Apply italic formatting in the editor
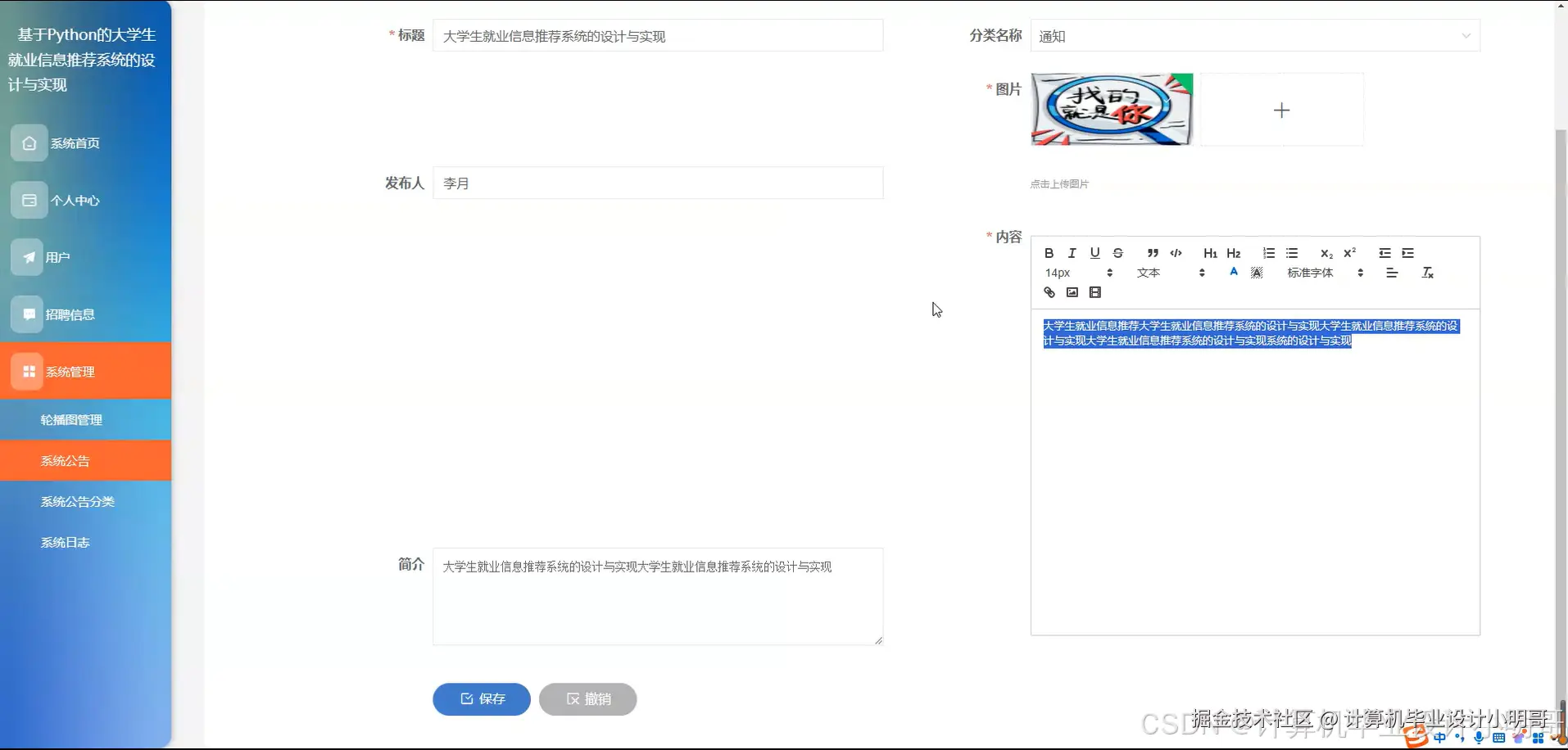This screenshot has height=750, width=1568. click(1072, 253)
